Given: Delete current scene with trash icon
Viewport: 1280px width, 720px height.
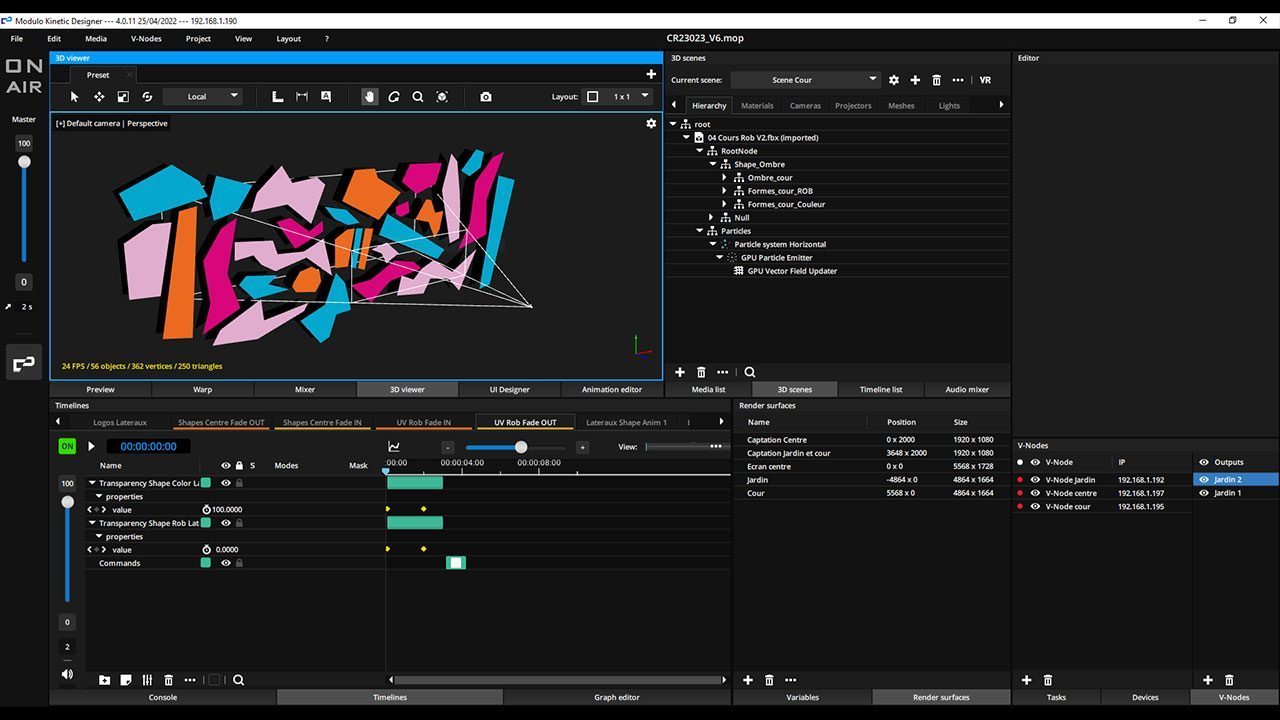Looking at the screenshot, I should point(936,80).
